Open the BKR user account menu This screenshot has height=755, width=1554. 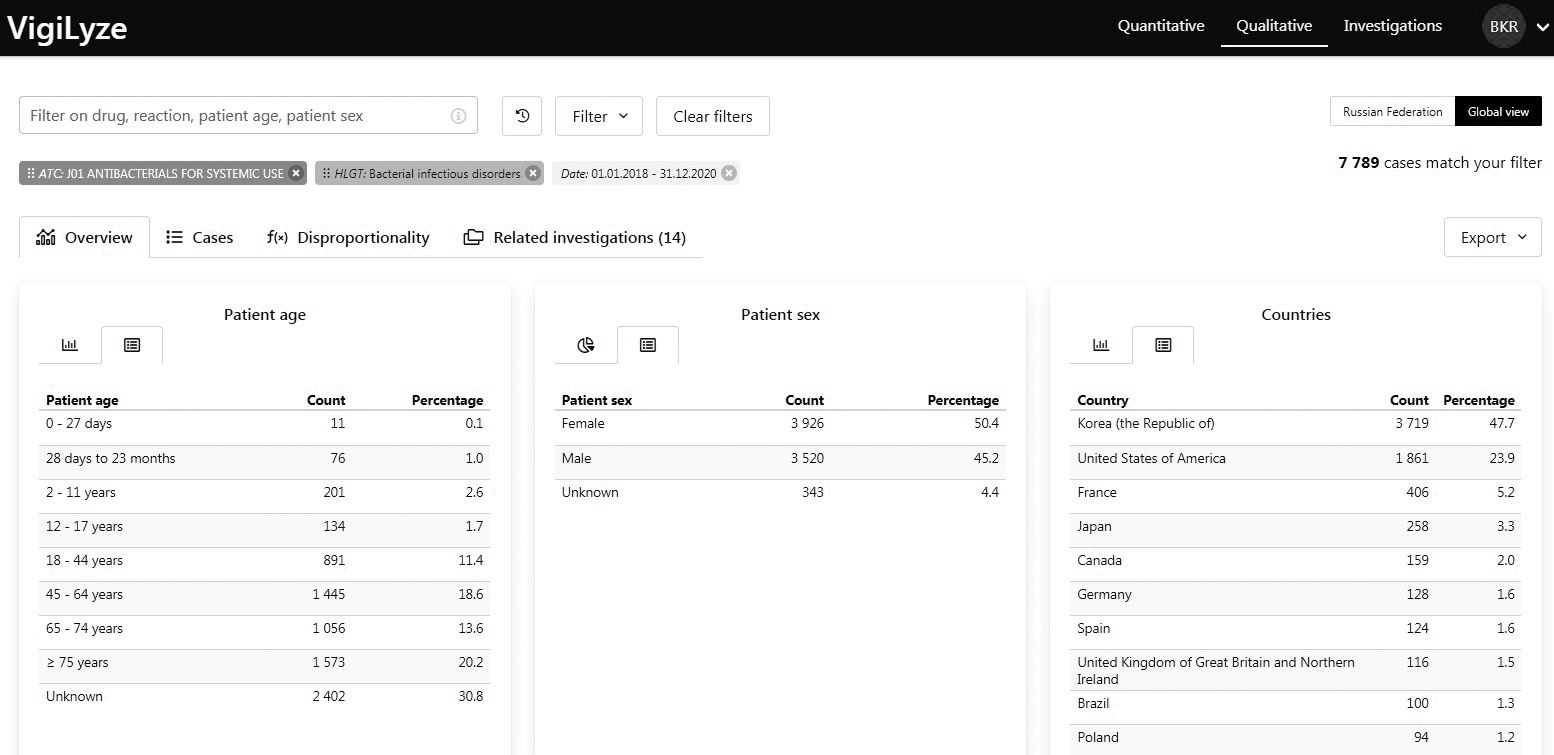(1514, 27)
